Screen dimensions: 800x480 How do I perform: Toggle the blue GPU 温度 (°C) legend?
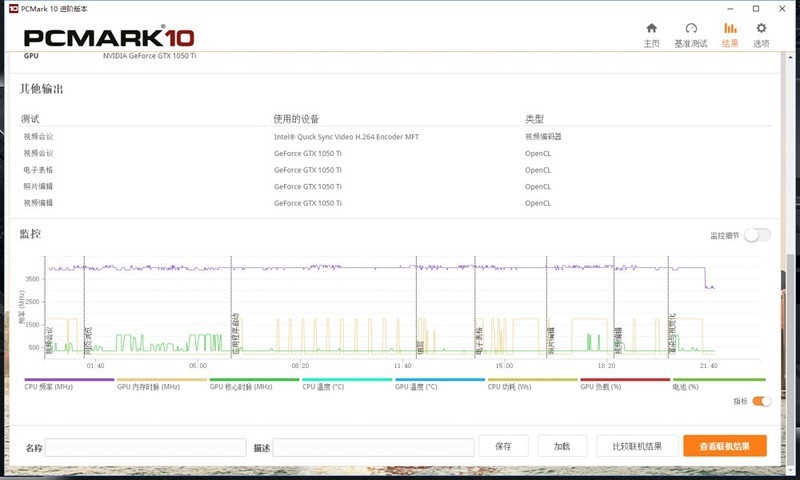click(x=440, y=384)
